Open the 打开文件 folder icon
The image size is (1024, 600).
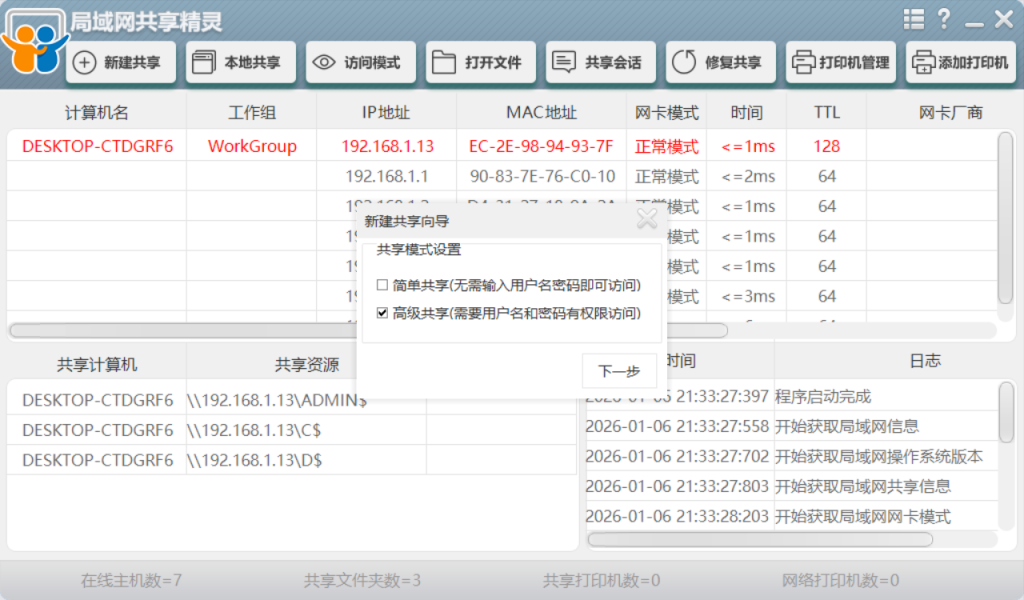pyautogui.click(x=444, y=63)
